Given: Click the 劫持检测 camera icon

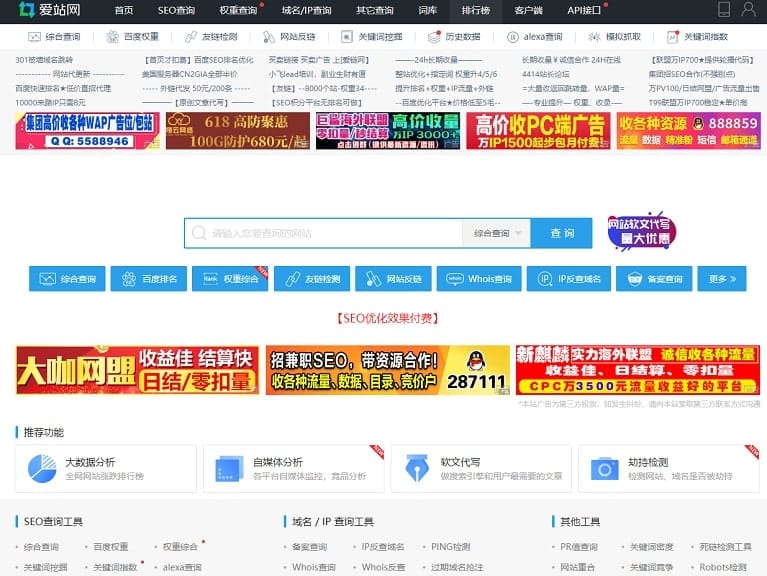Looking at the screenshot, I should pyautogui.click(x=604, y=468).
